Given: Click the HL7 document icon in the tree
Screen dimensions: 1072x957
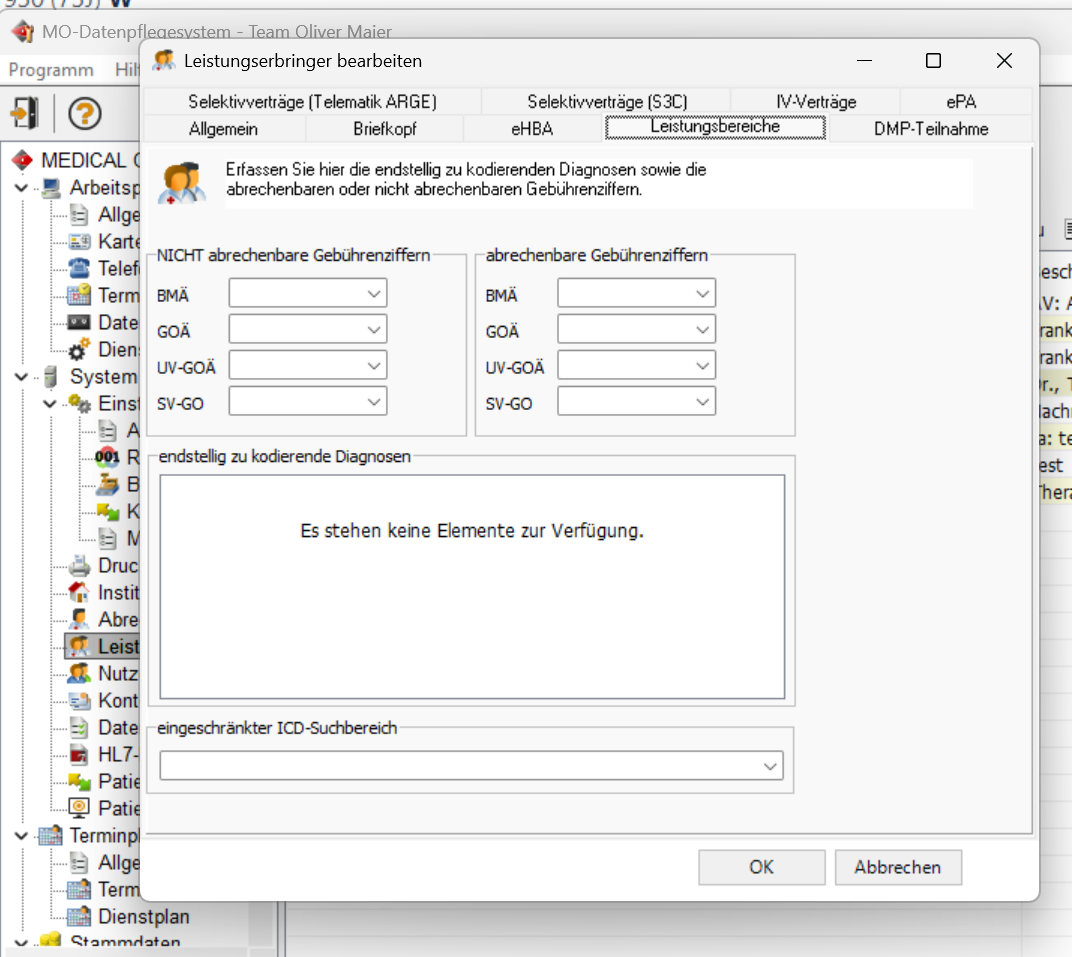Looking at the screenshot, I should click(79, 754).
